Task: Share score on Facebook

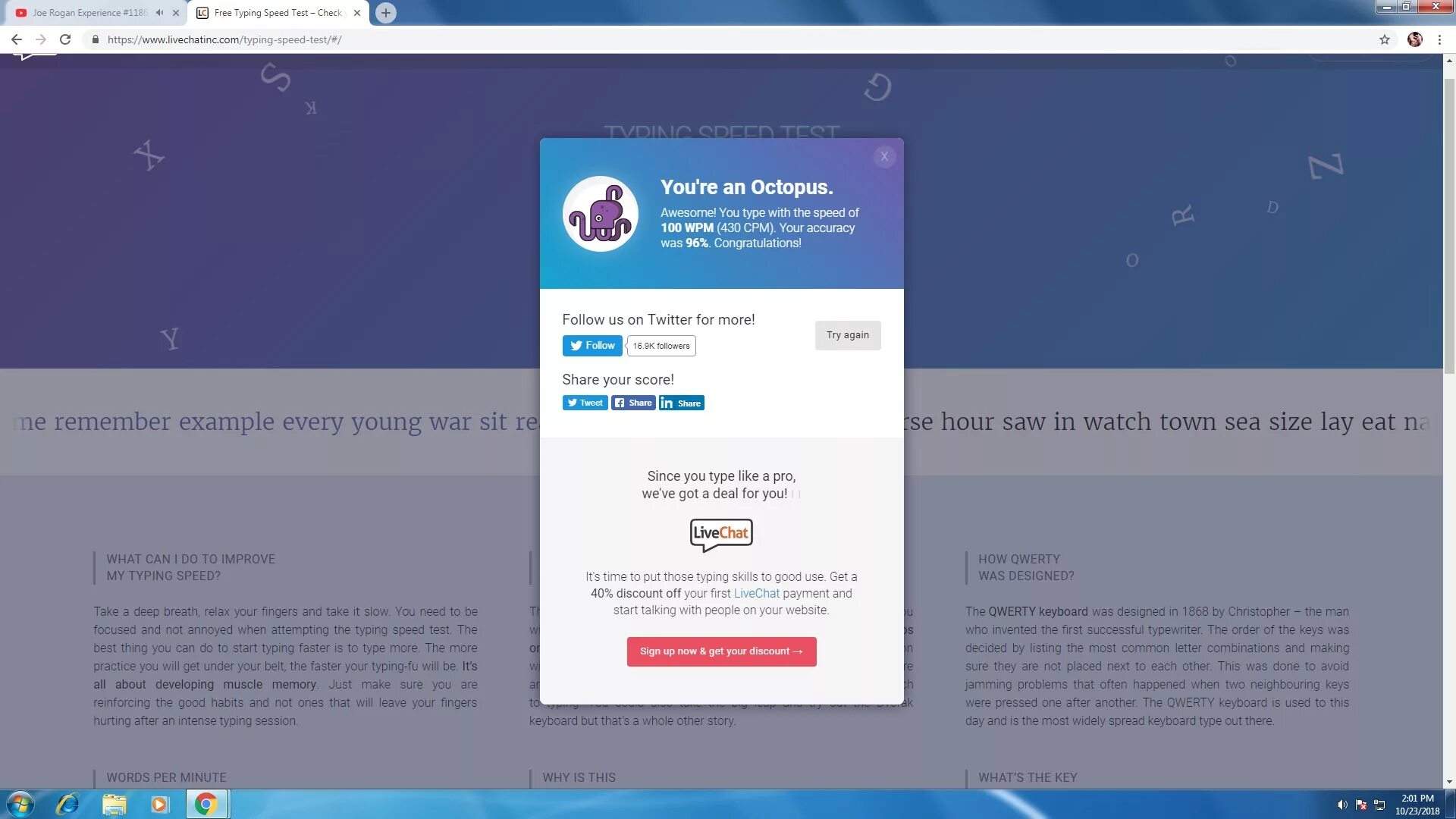Action: click(633, 403)
